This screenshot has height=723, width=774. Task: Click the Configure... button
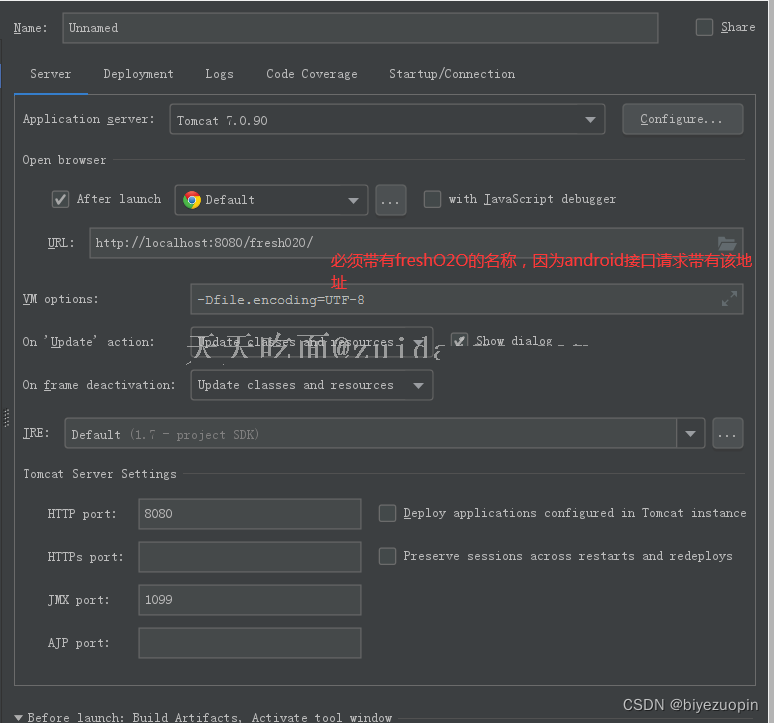(x=682, y=119)
